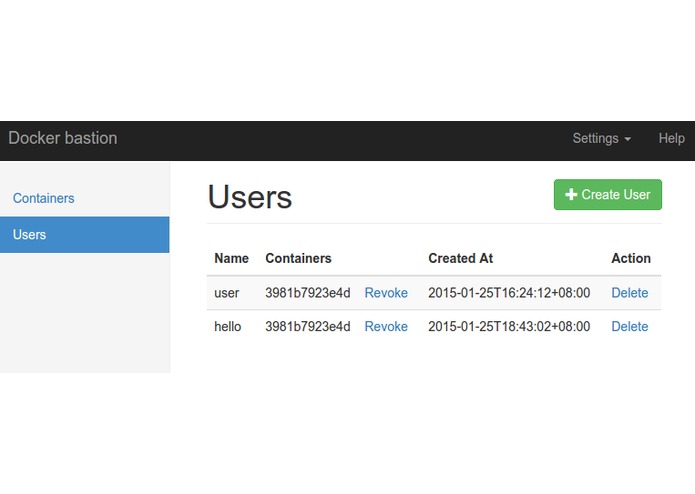Select the name cell 'user'
The width and height of the screenshot is (695, 494).
coord(226,293)
